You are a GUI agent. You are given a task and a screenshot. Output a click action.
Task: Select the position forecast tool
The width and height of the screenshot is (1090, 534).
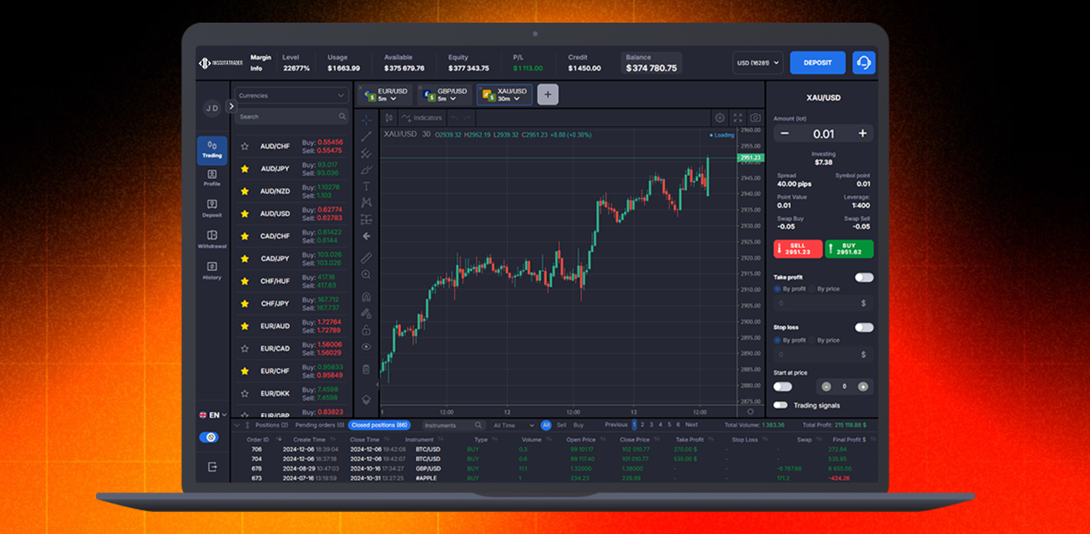(x=366, y=220)
